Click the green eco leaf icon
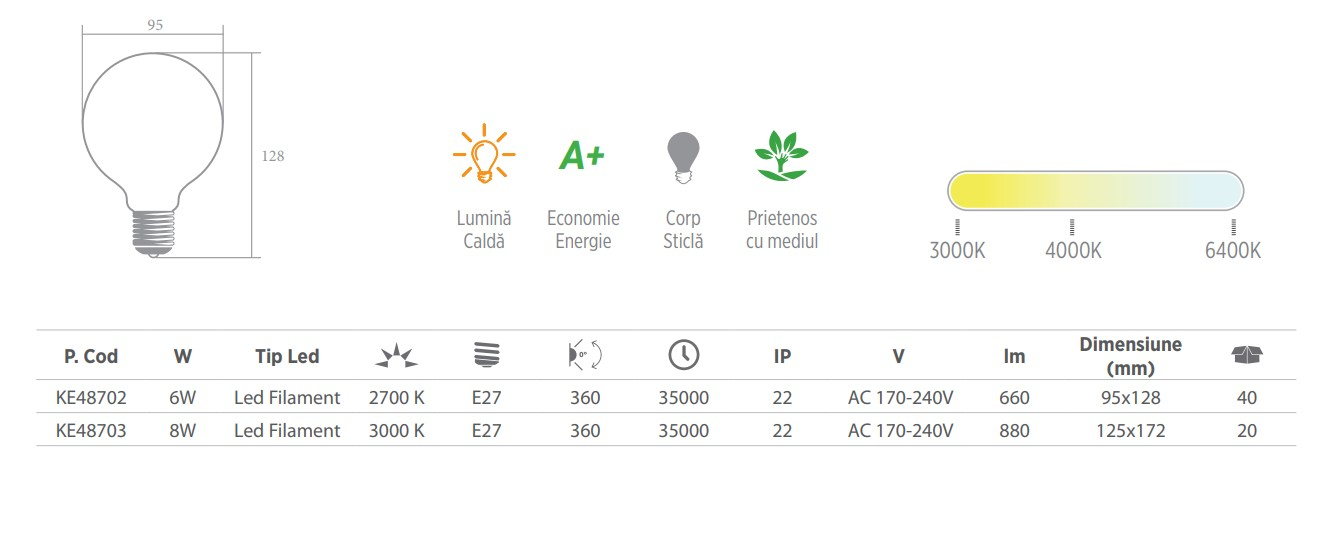Screen dimensions: 1342x534 tap(781, 156)
